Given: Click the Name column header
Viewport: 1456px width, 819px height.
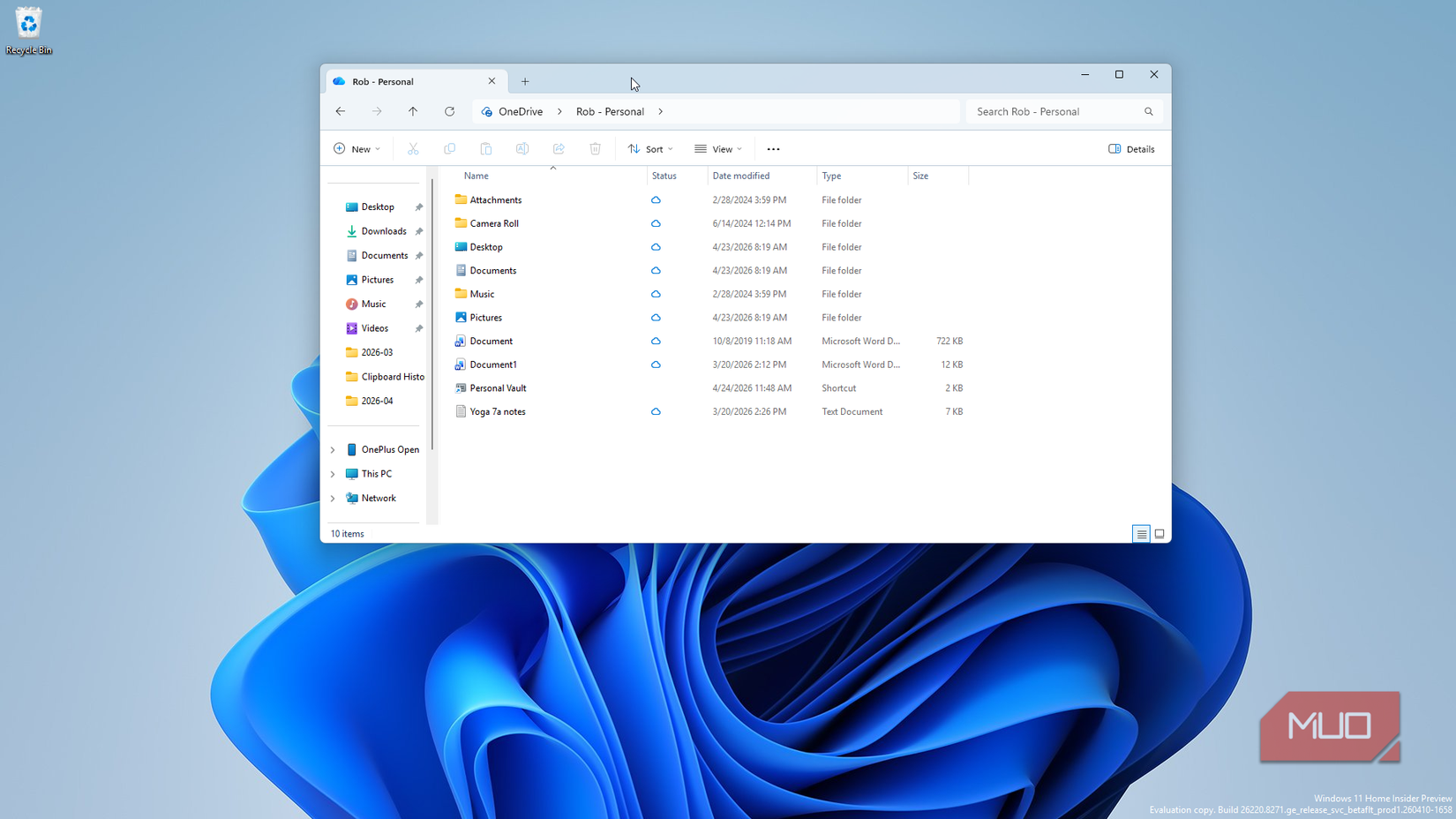Looking at the screenshot, I should click(x=476, y=176).
